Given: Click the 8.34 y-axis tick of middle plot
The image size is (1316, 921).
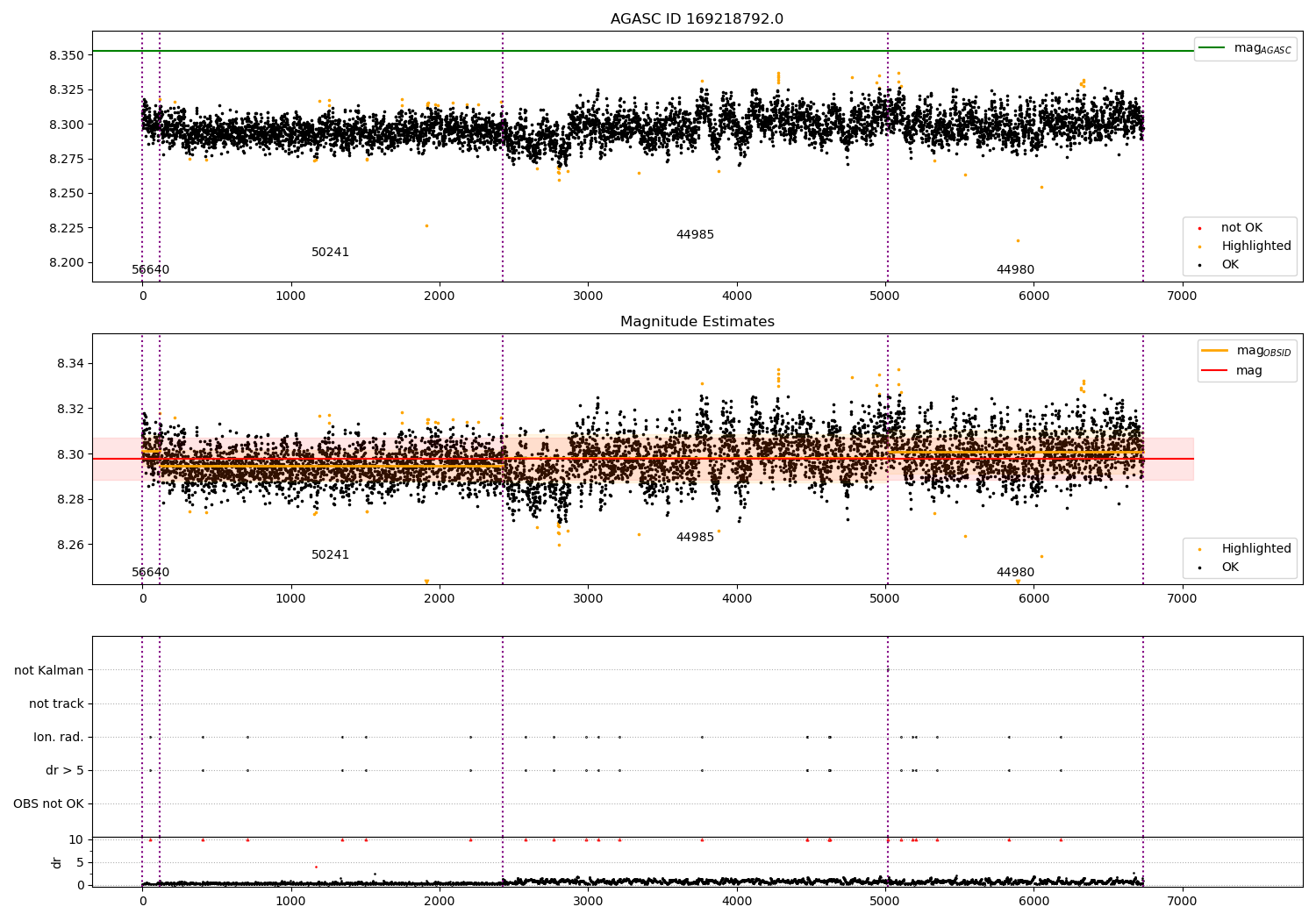Looking at the screenshot, I should (70, 363).
